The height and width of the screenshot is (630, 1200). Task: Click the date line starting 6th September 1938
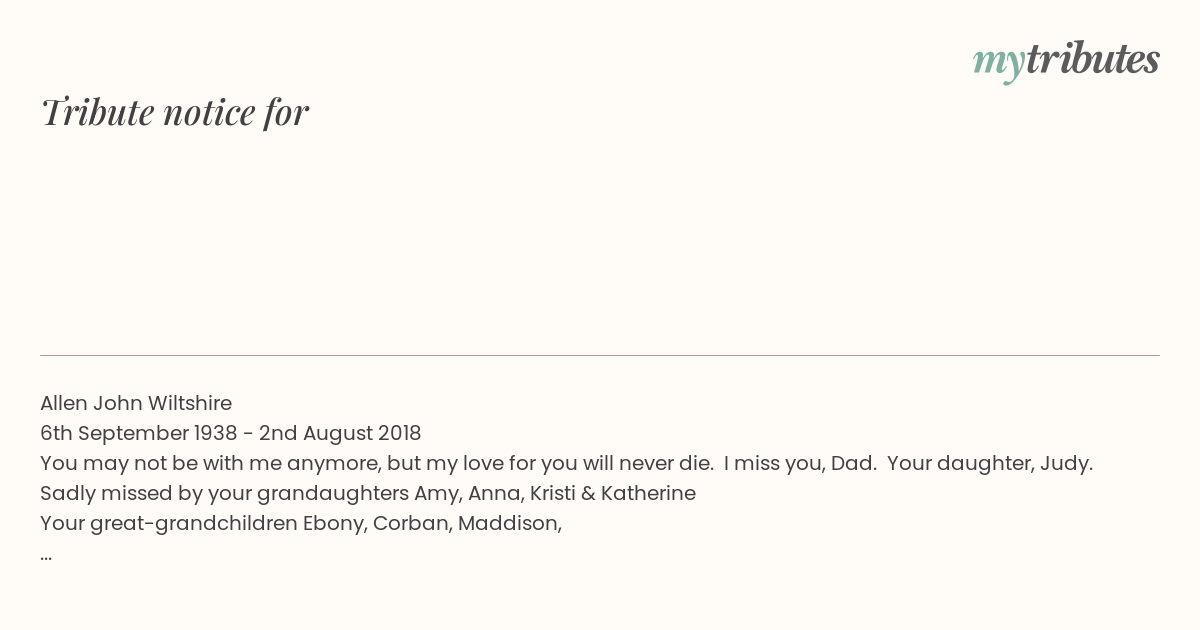231,433
